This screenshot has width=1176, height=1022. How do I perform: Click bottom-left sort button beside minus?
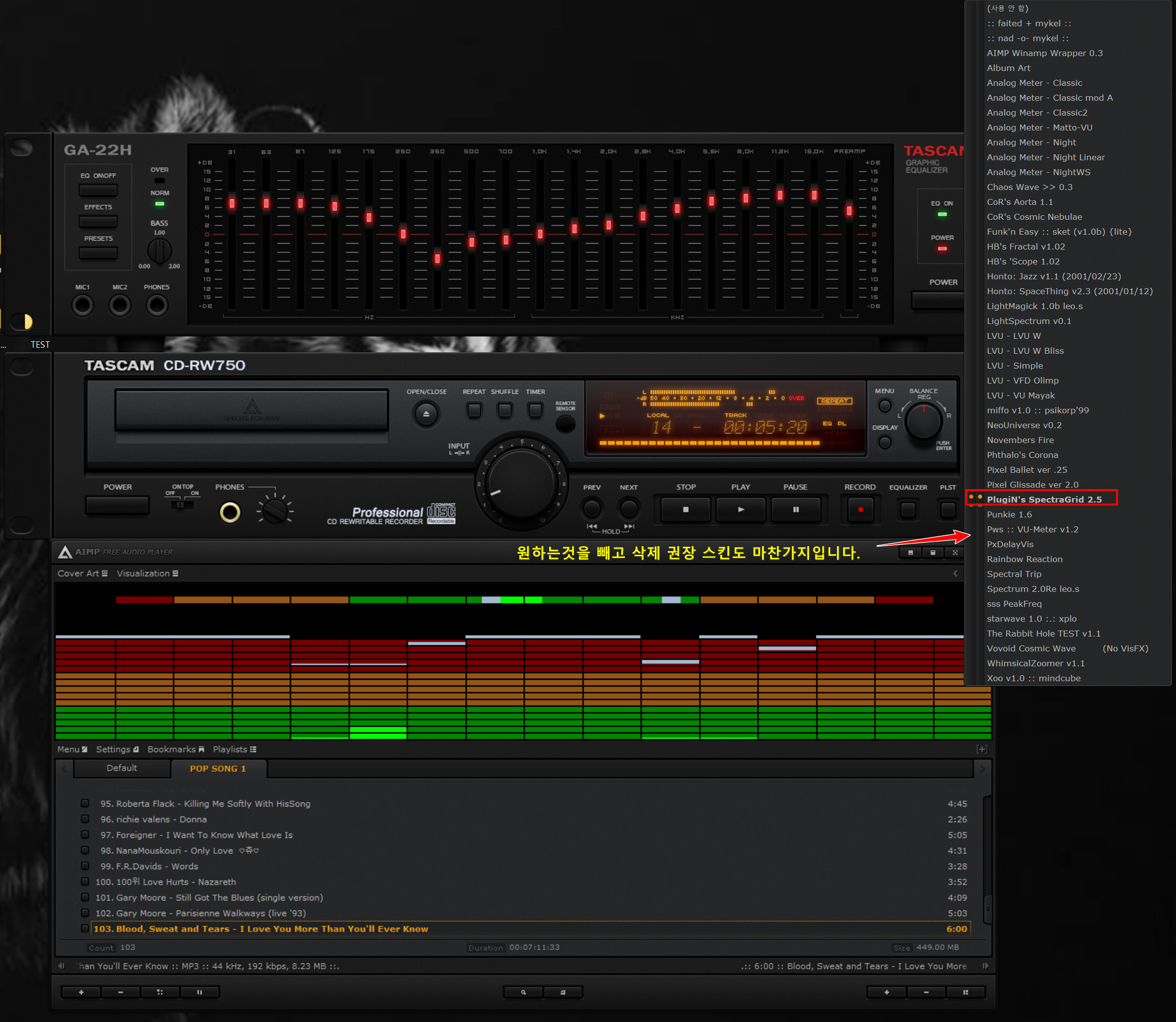[x=160, y=992]
